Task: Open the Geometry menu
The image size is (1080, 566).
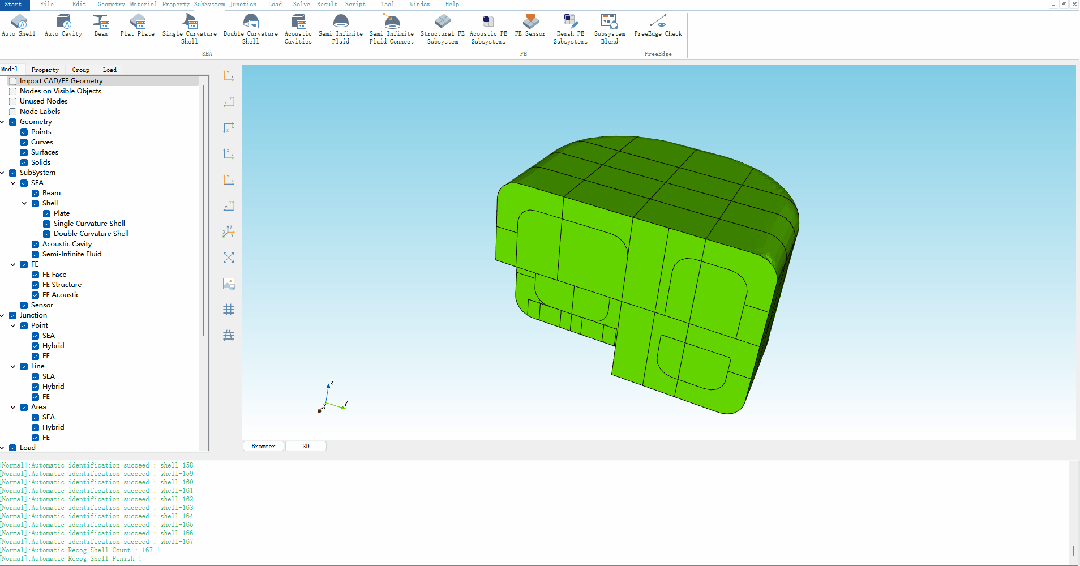Action: [x=111, y=4]
